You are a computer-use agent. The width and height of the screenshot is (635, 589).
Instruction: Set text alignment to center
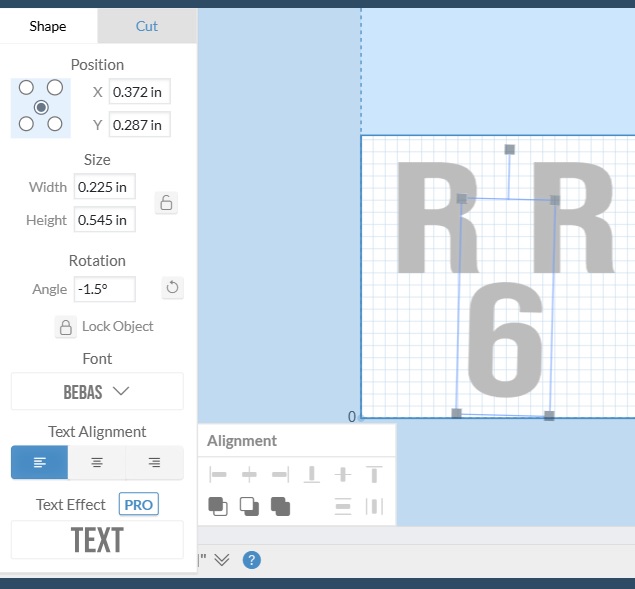tap(97, 462)
